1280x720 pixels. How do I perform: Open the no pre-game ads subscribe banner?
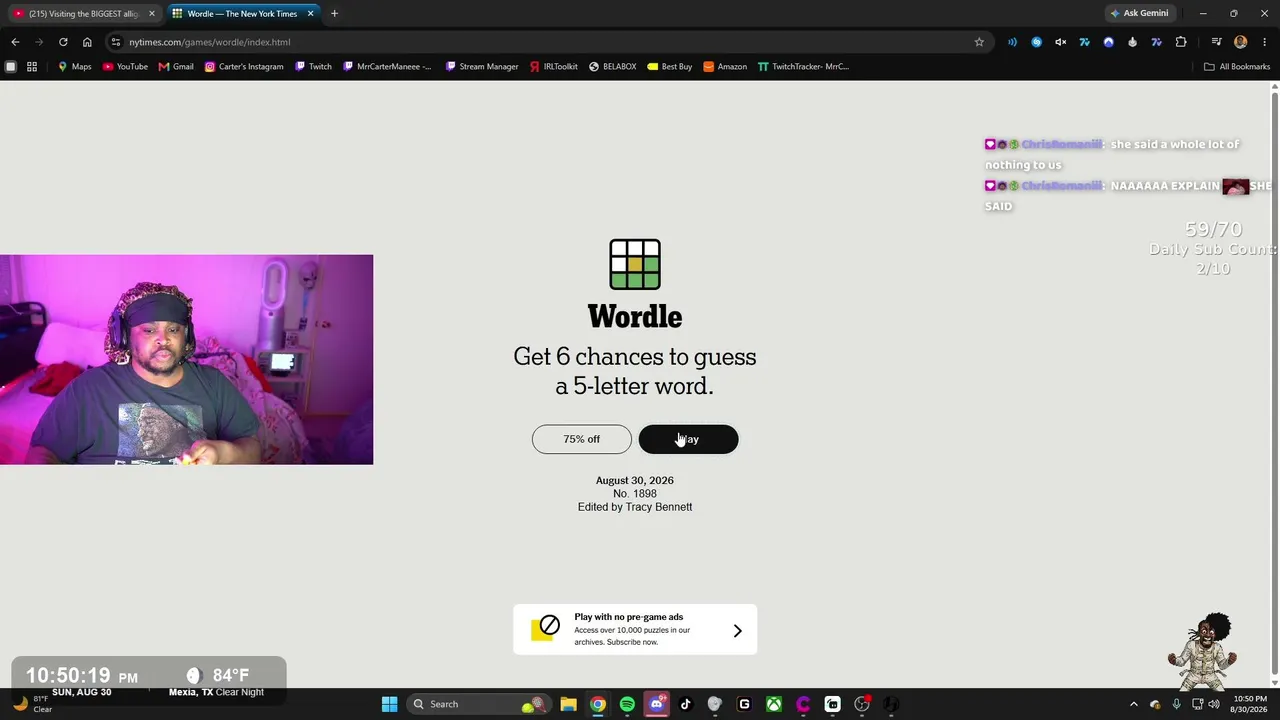tap(635, 629)
